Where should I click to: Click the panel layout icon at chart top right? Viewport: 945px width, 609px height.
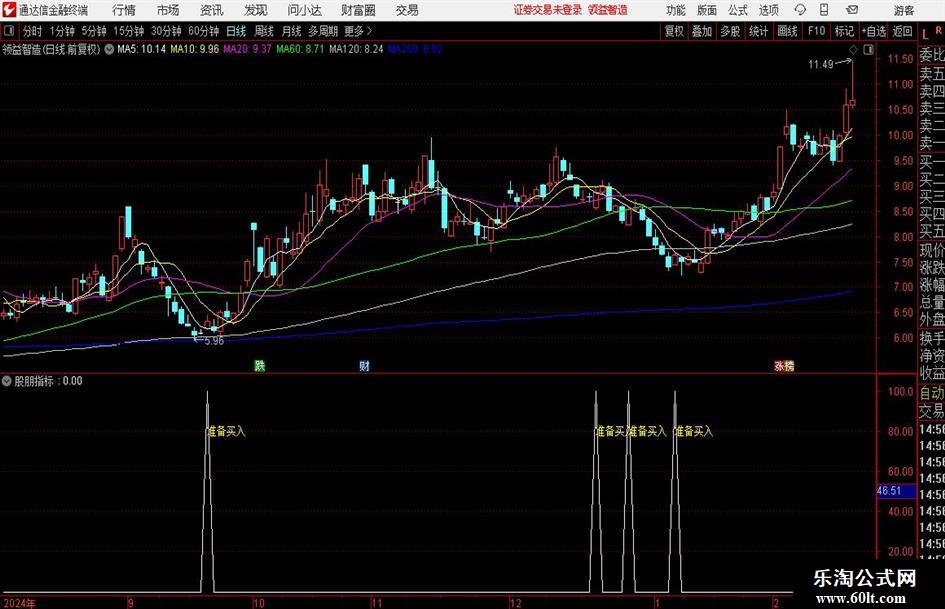868,50
